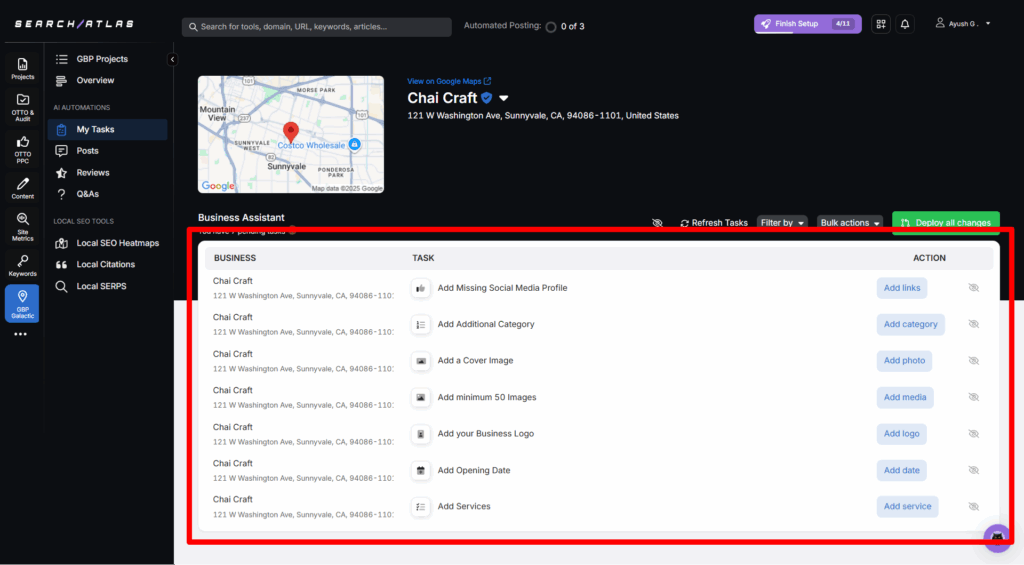Open Site Metrics in sidebar

(22, 227)
